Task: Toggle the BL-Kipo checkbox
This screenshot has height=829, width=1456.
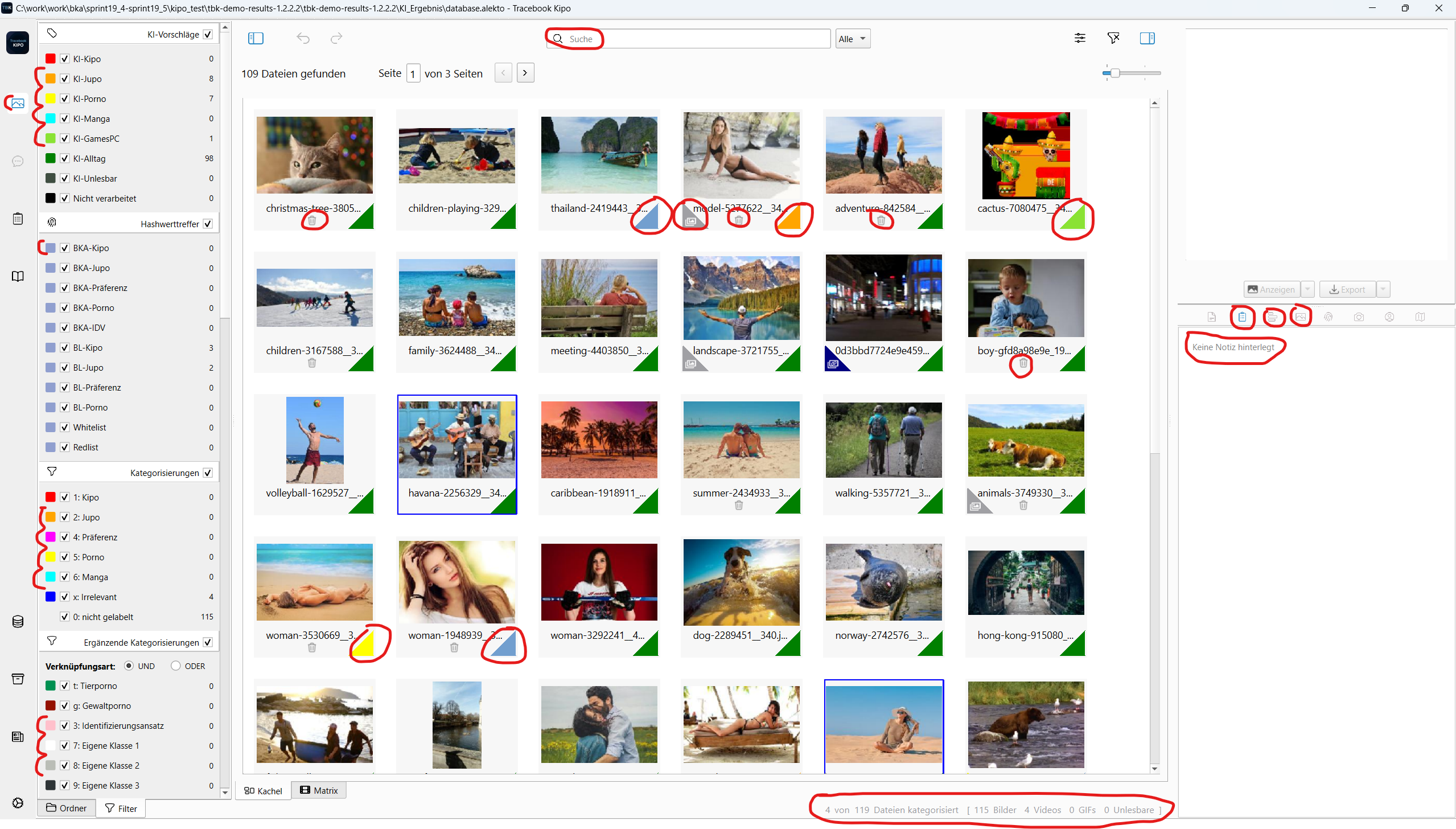Action: click(x=65, y=347)
